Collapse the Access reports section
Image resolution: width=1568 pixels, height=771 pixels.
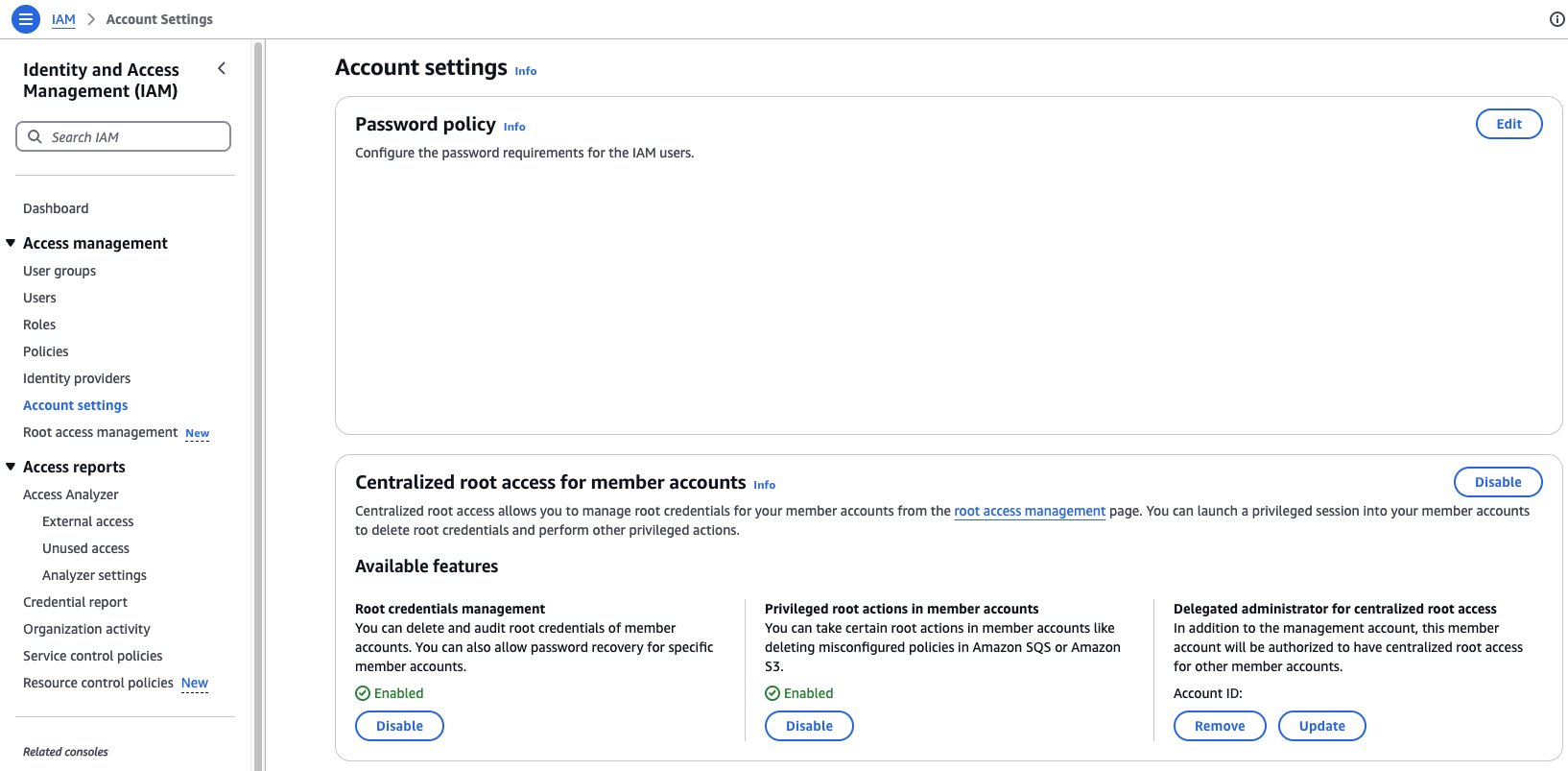11,467
